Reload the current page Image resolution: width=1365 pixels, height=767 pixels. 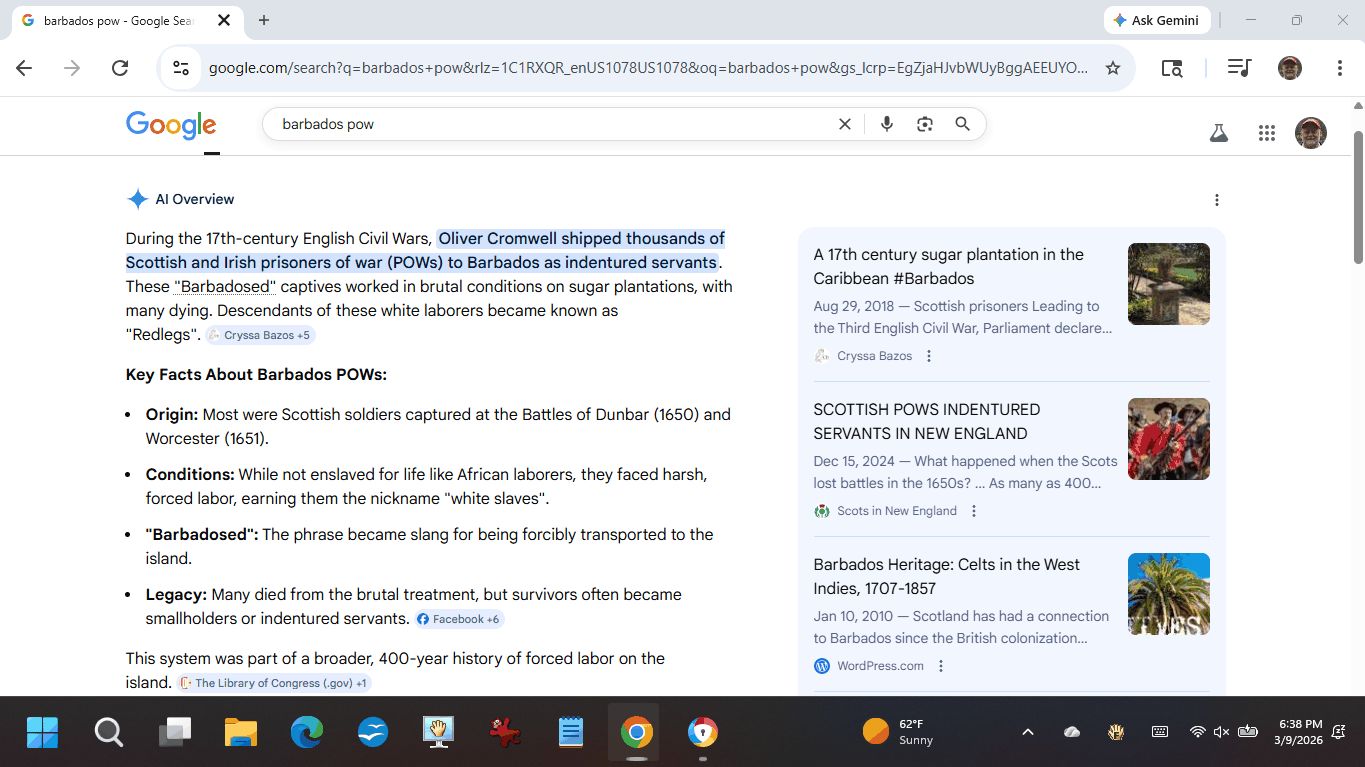(120, 68)
